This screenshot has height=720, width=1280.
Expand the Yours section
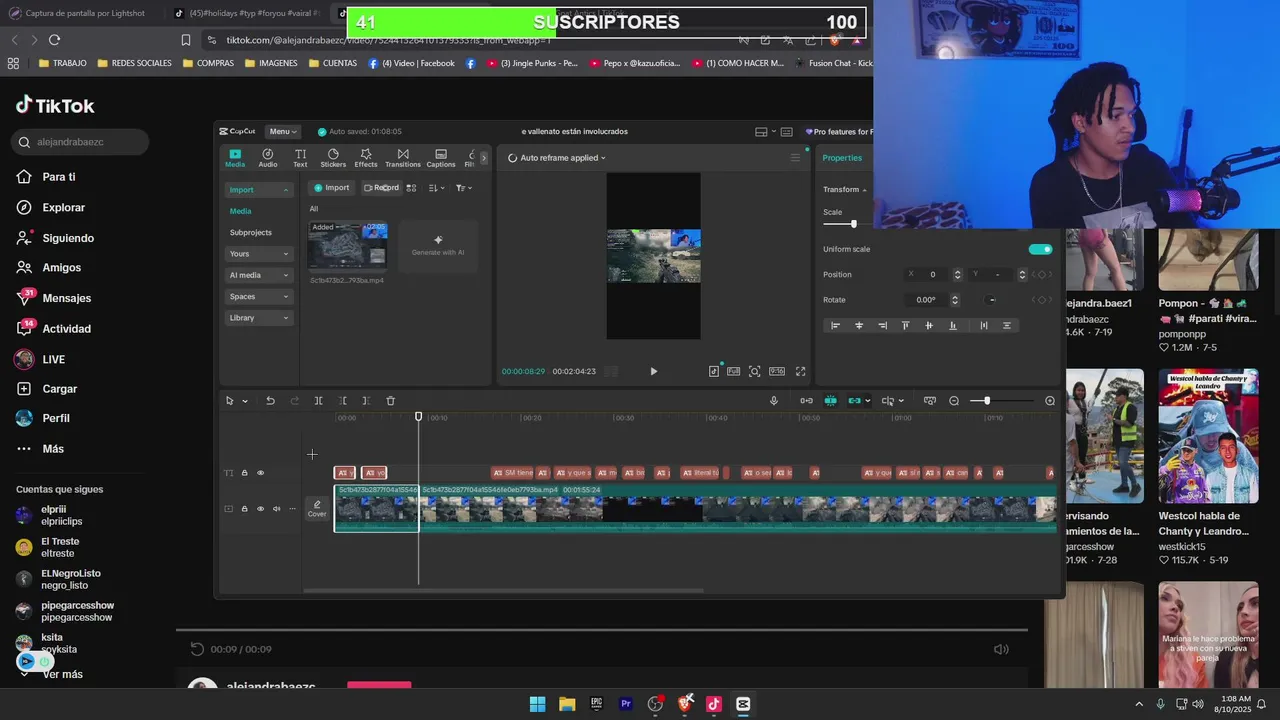tap(259, 254)
